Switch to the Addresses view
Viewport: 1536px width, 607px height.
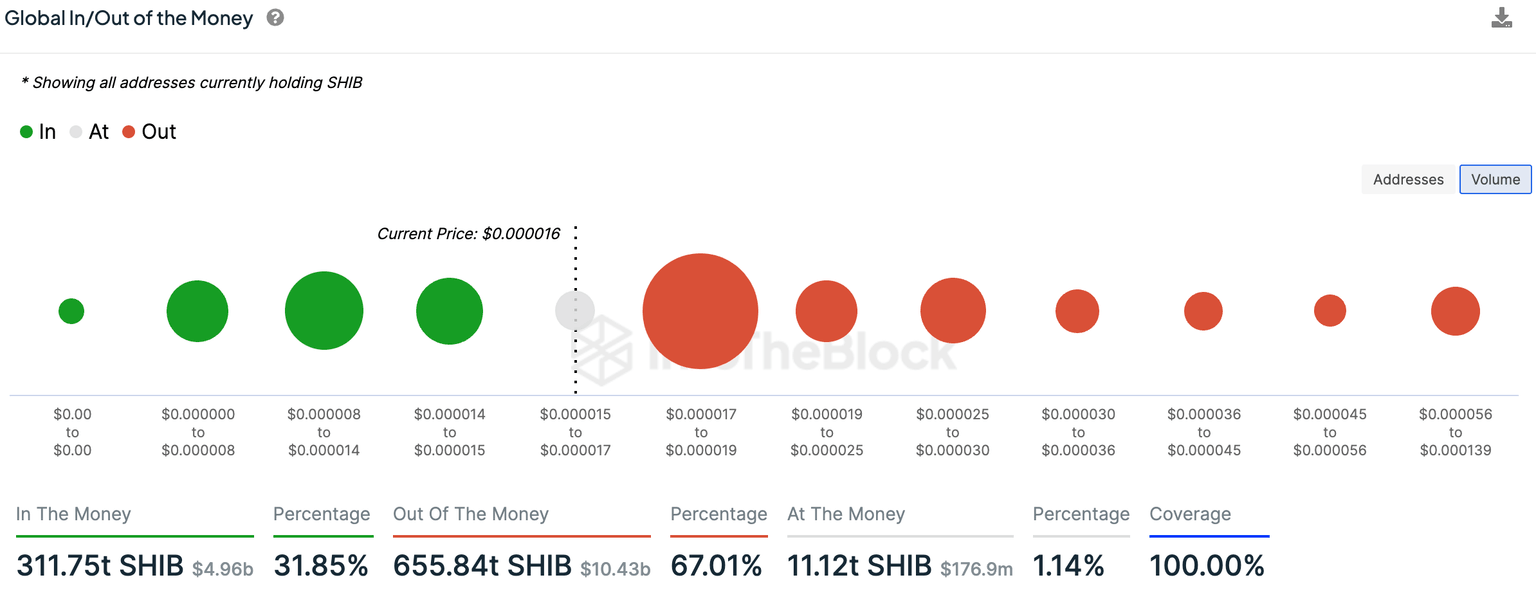pos(1408,180)
